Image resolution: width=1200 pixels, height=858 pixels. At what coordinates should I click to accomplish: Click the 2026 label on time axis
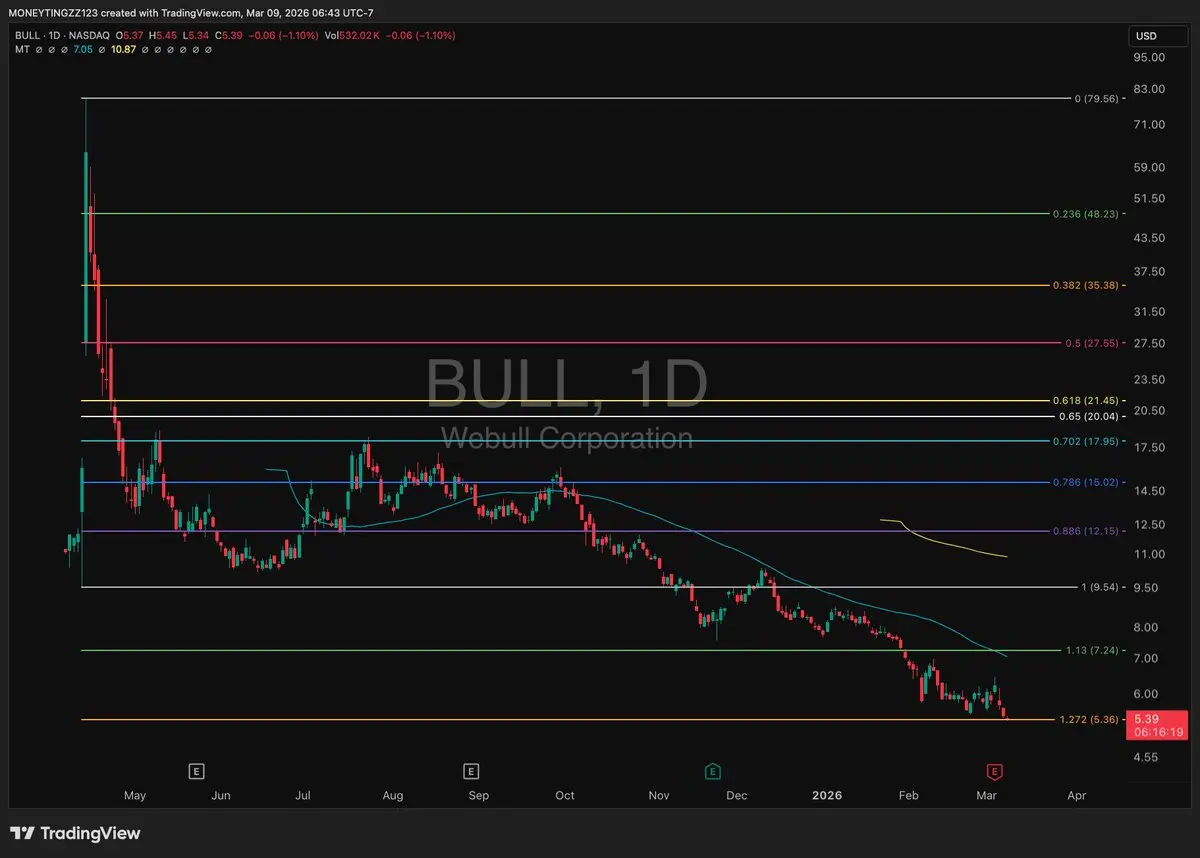tap(827, 796)
